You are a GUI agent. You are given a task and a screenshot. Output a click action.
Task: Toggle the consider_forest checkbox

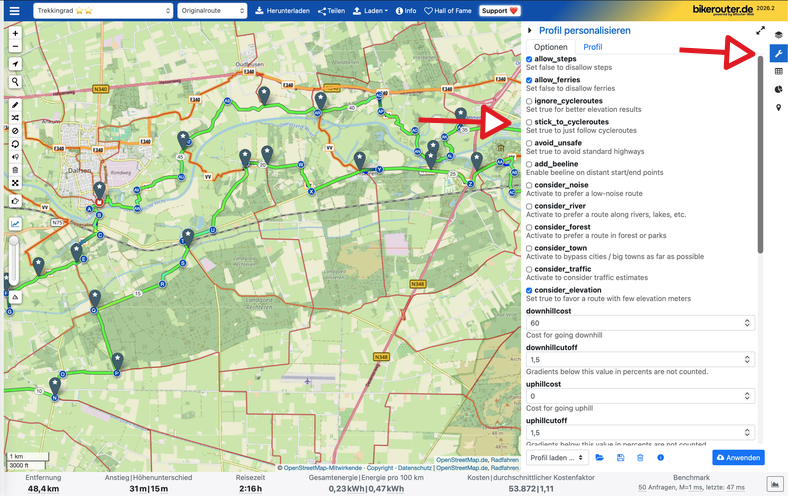(530, 227)
